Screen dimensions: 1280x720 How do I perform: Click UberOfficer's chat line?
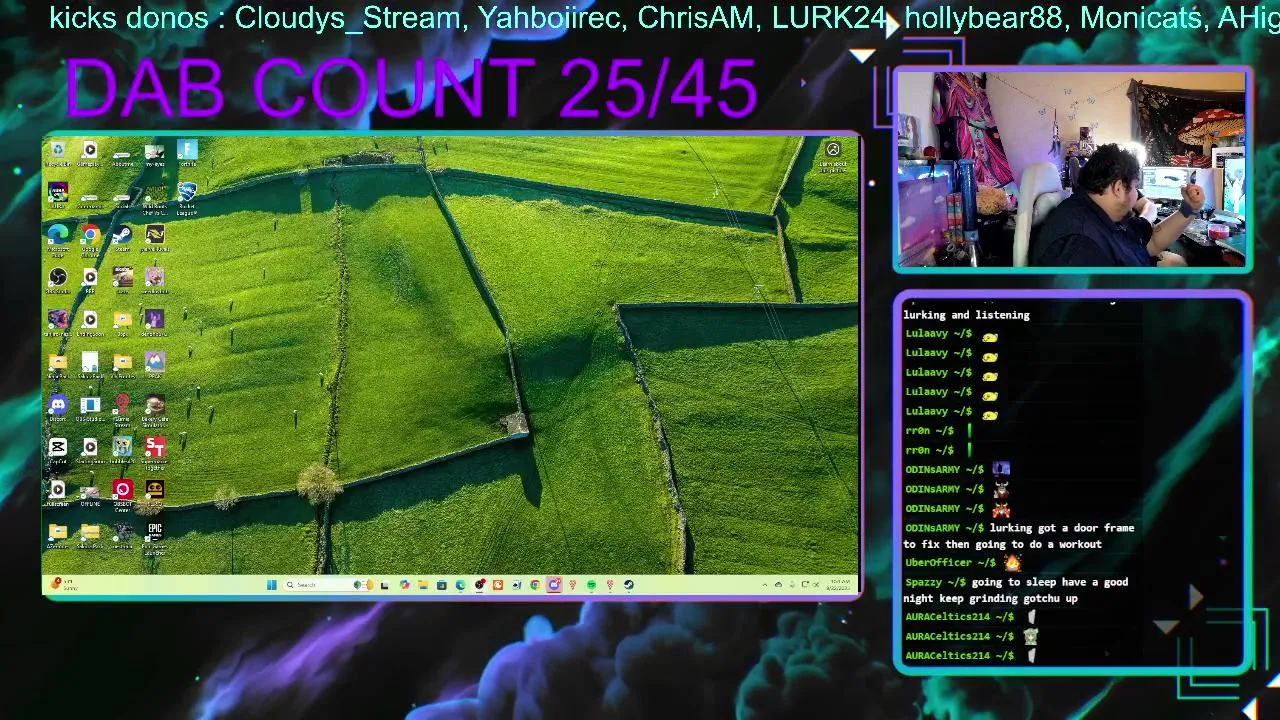[x=962, y=563]
